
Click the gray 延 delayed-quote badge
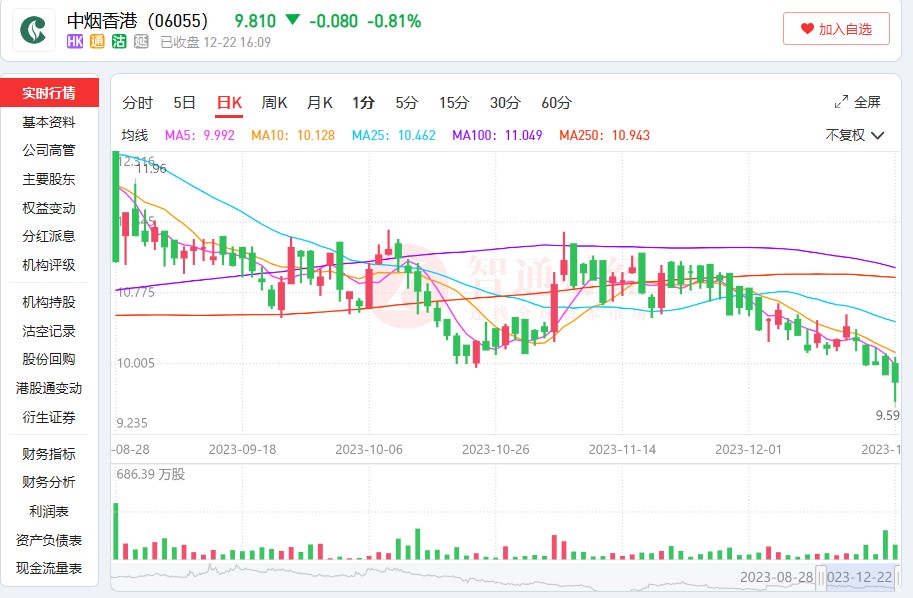point(141,42)
